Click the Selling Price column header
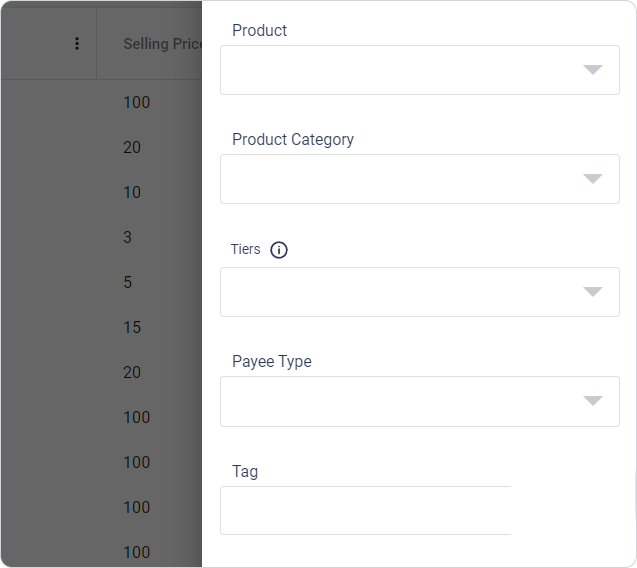This screenshot has width=637, height=568. pos(162,44)
